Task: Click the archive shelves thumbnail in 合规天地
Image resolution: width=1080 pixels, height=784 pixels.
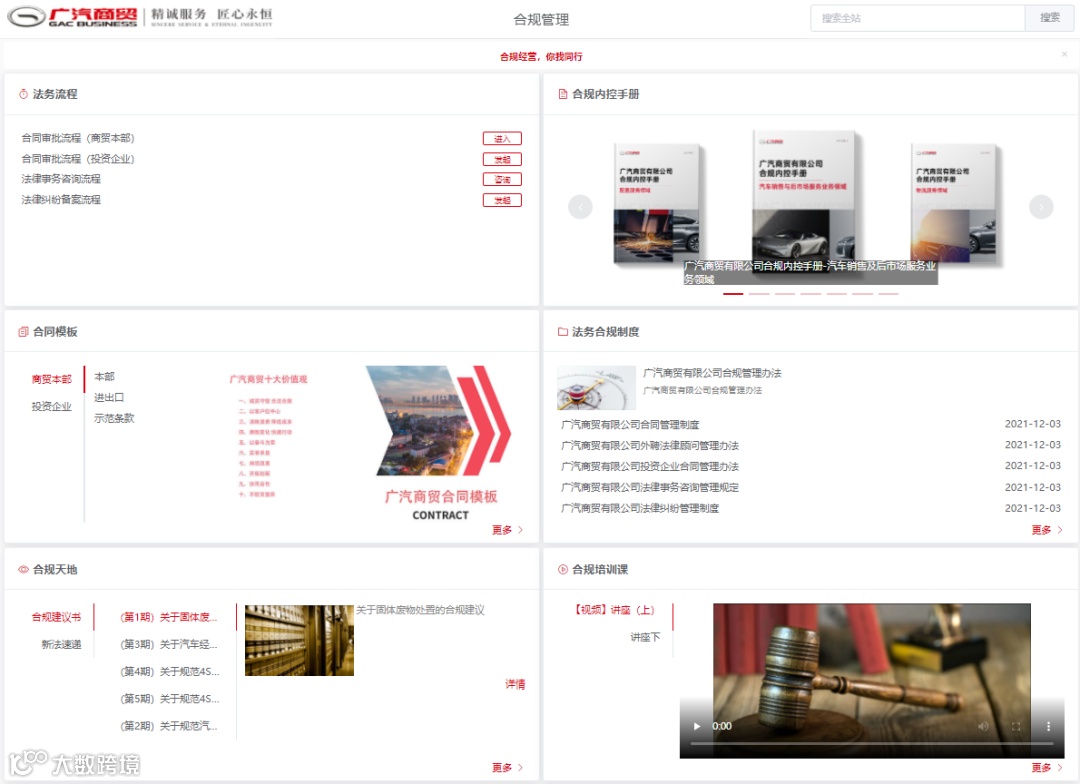Action: tap(299, 640)
